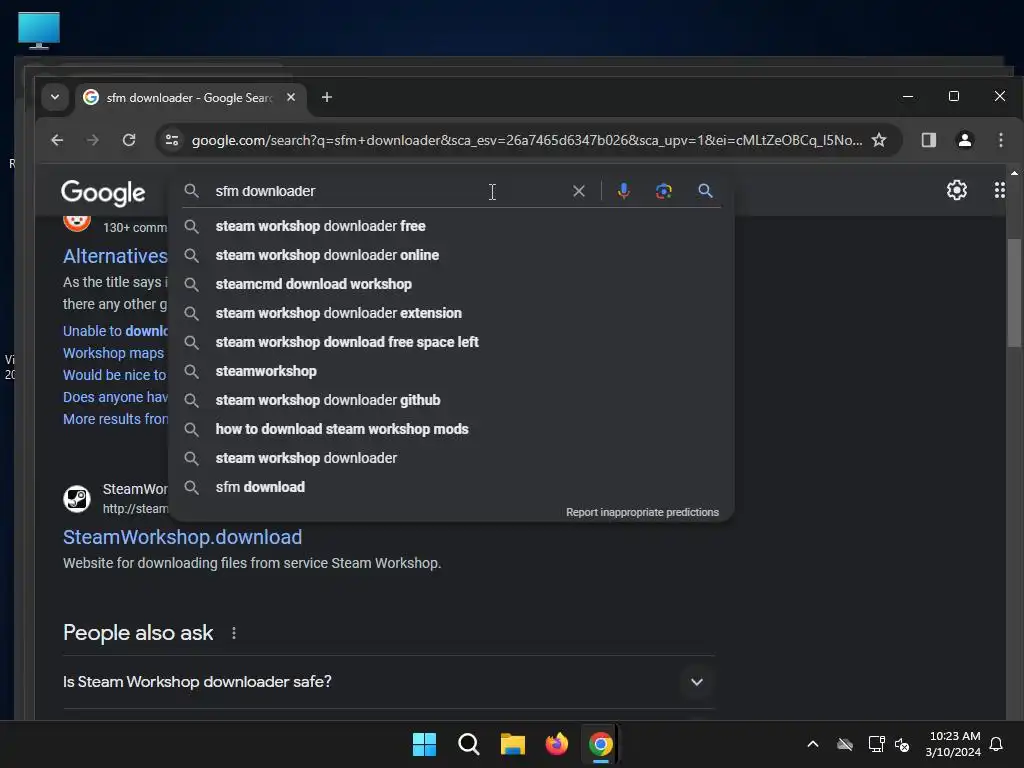Select the desktop monitor icon
Image resolution: width=1024 pixels, height=768 pixels.
coord(39,30)
